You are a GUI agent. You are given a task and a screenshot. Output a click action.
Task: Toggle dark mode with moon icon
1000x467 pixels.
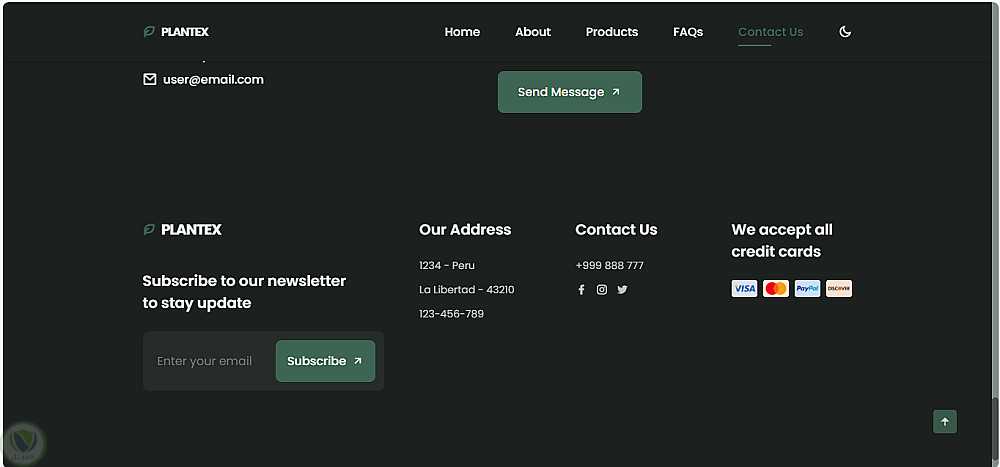(845, 32)
